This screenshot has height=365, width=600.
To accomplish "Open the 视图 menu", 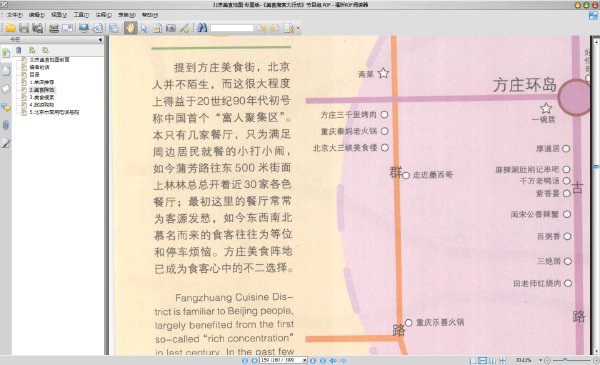I will (x=59, y=15).
